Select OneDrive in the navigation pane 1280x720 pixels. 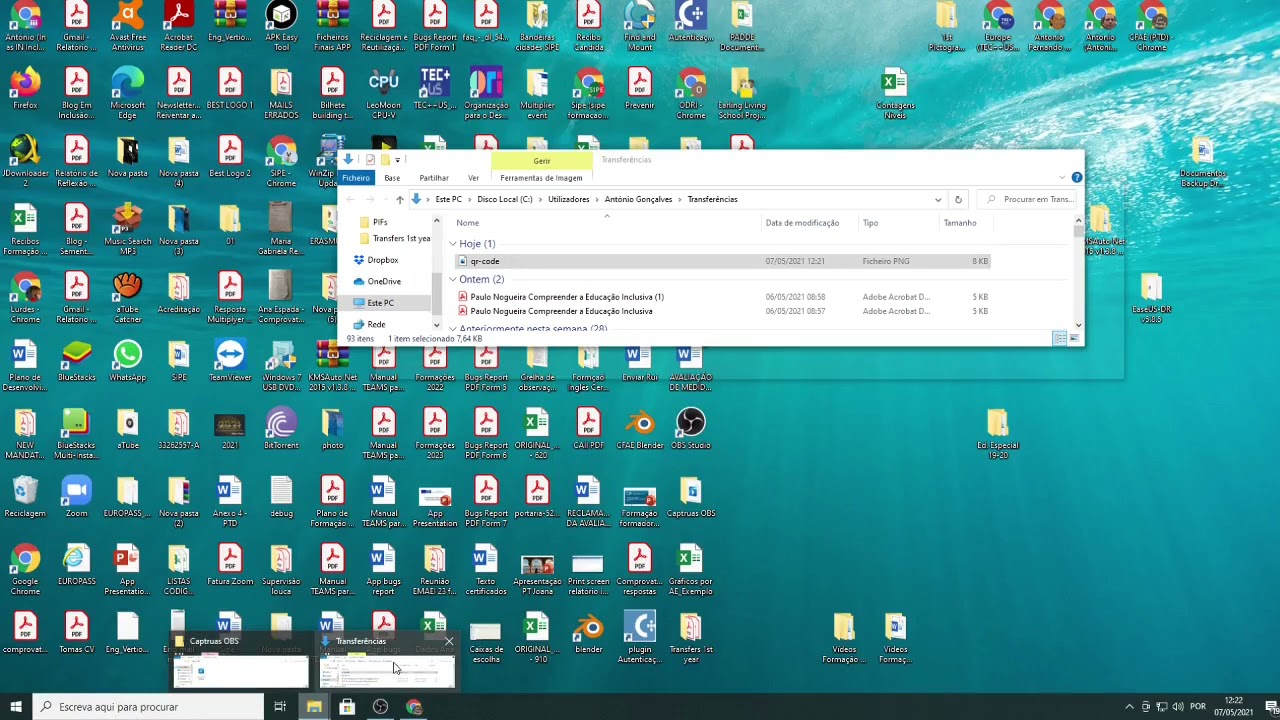[x=384, y=282]
